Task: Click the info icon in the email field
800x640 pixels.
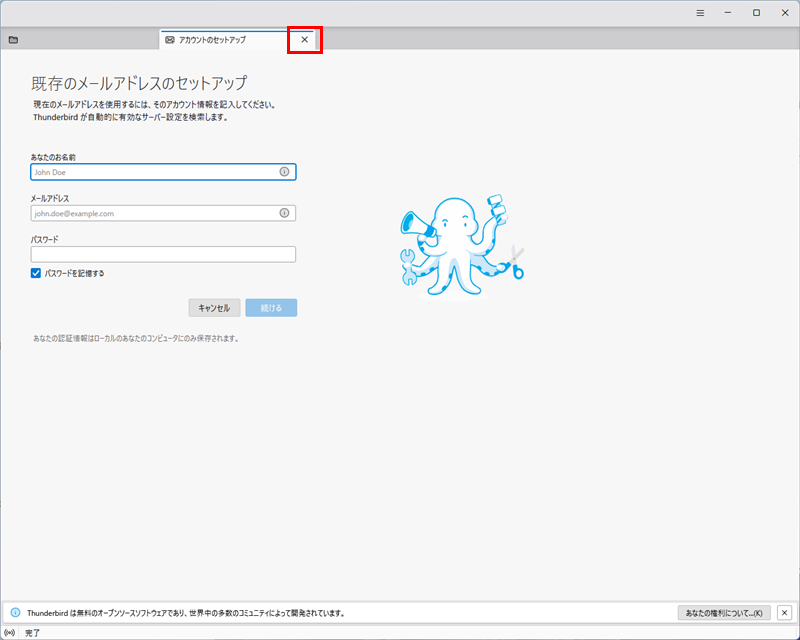Action: coord(284,213)
